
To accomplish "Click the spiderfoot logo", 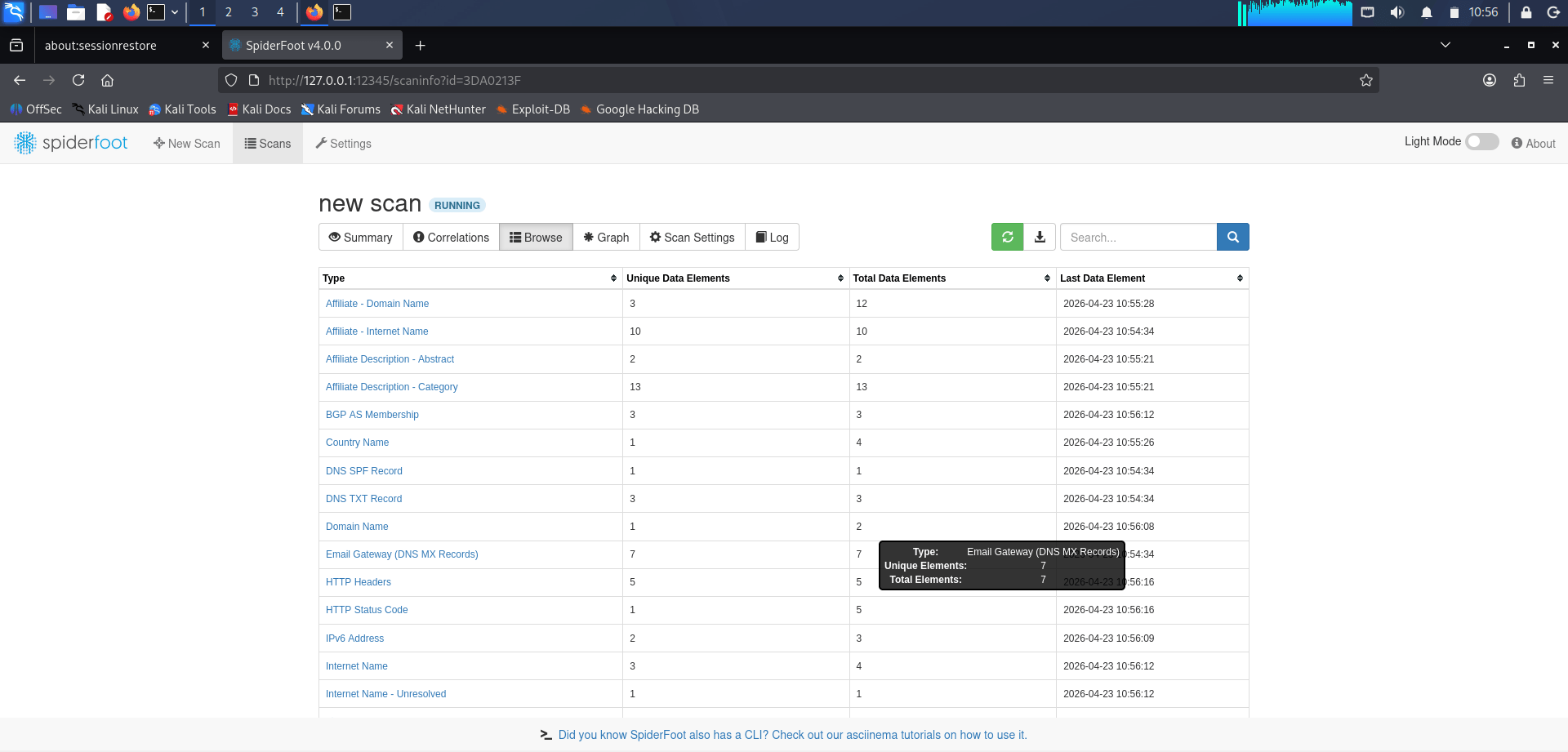I will coord(71,143).
